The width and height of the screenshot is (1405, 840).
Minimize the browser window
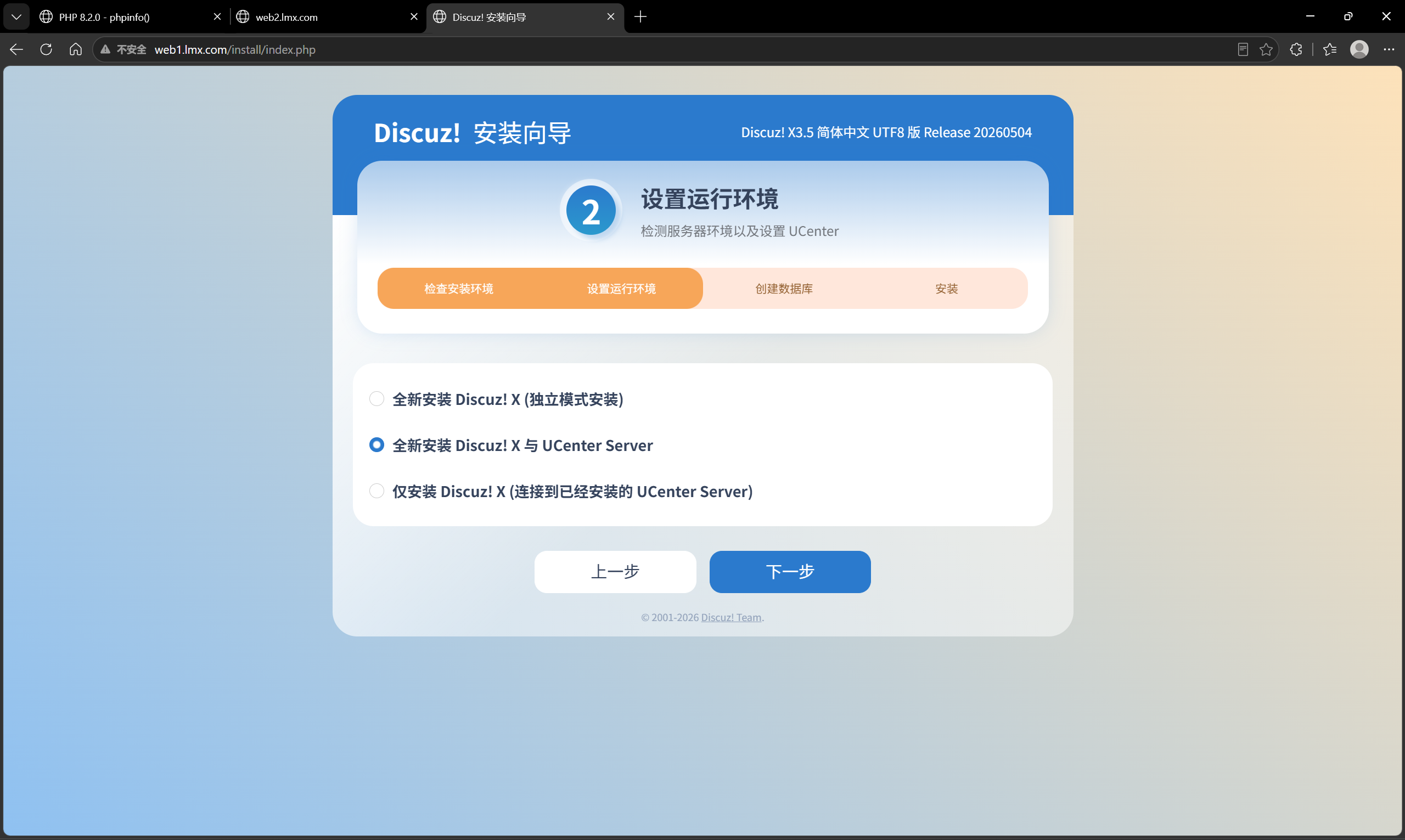pos(1310,16)
